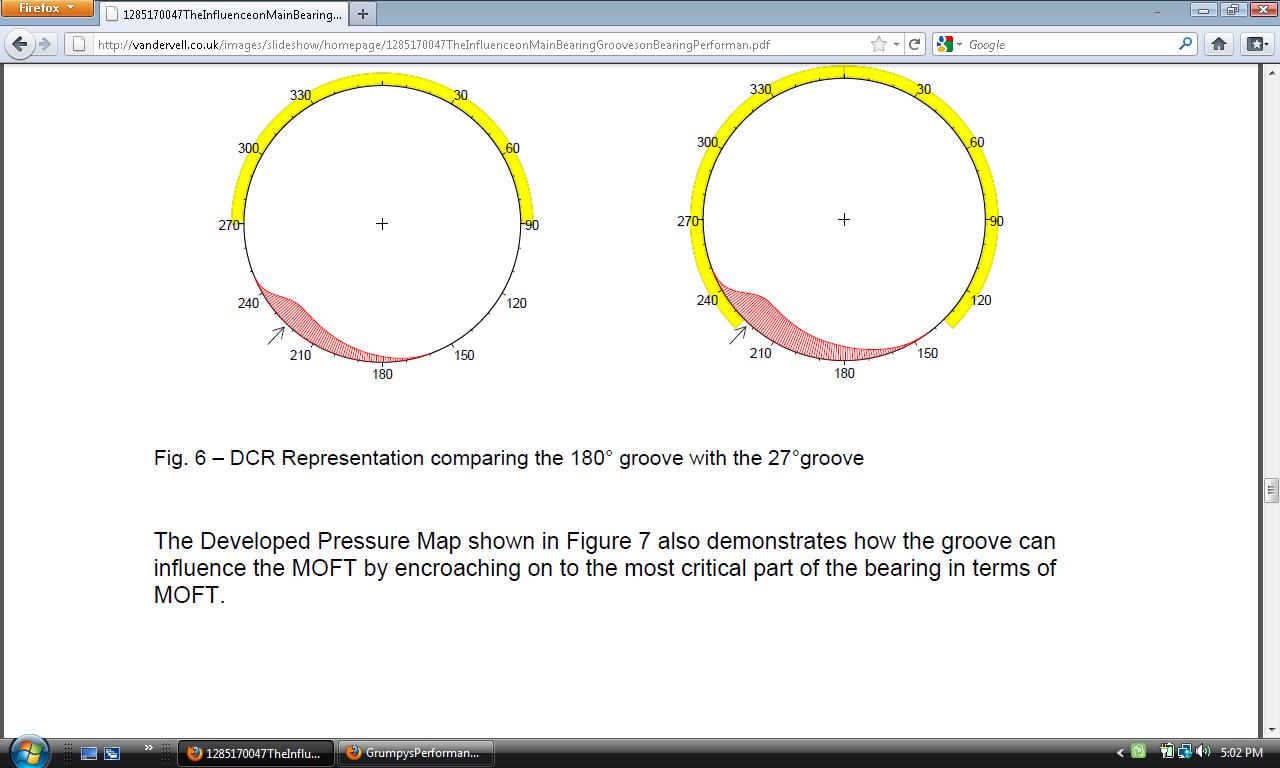Open the Windows Start menu
Viewport: 1280px width, 768px height.
tap(28, 751)
